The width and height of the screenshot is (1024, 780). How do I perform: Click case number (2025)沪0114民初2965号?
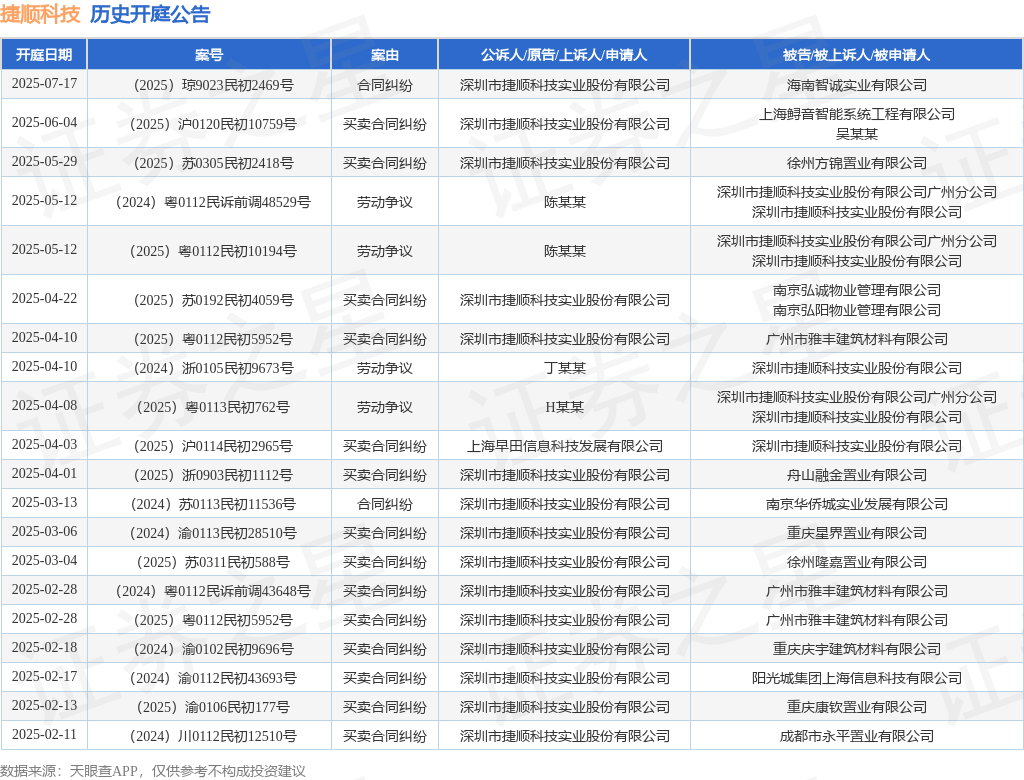coord(213,447)
